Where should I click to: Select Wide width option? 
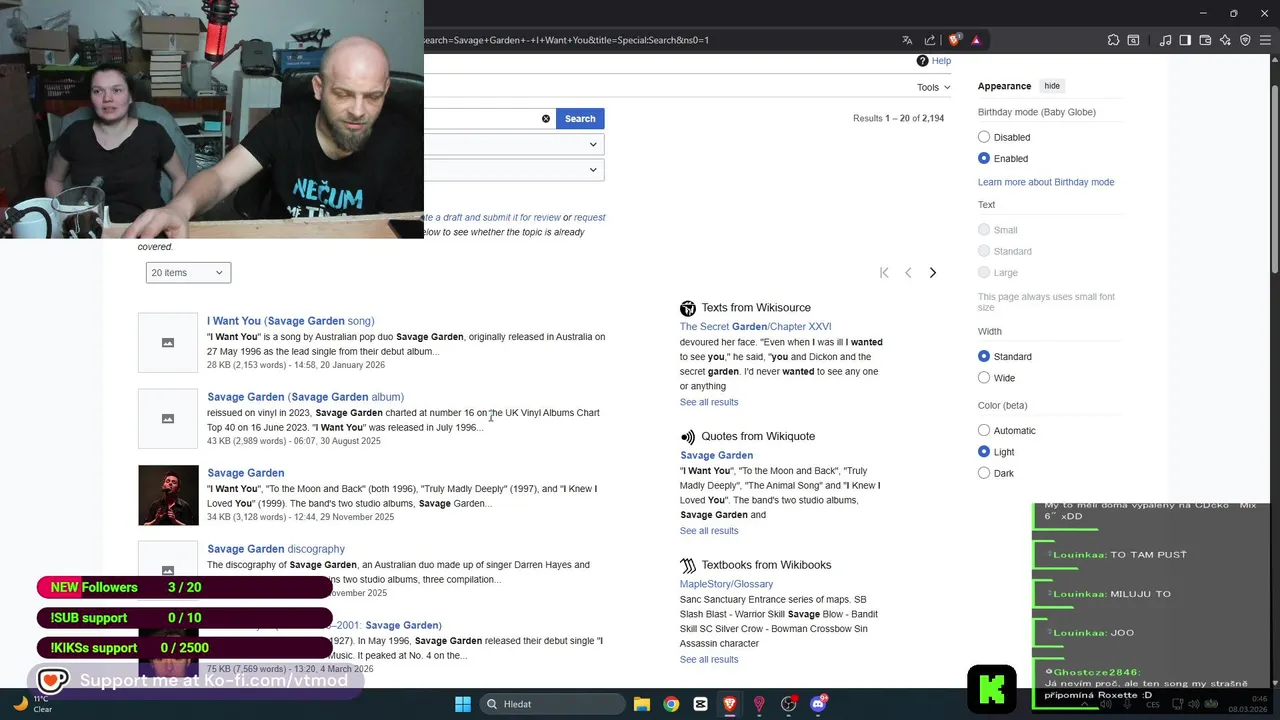click(x=984, y=378)
